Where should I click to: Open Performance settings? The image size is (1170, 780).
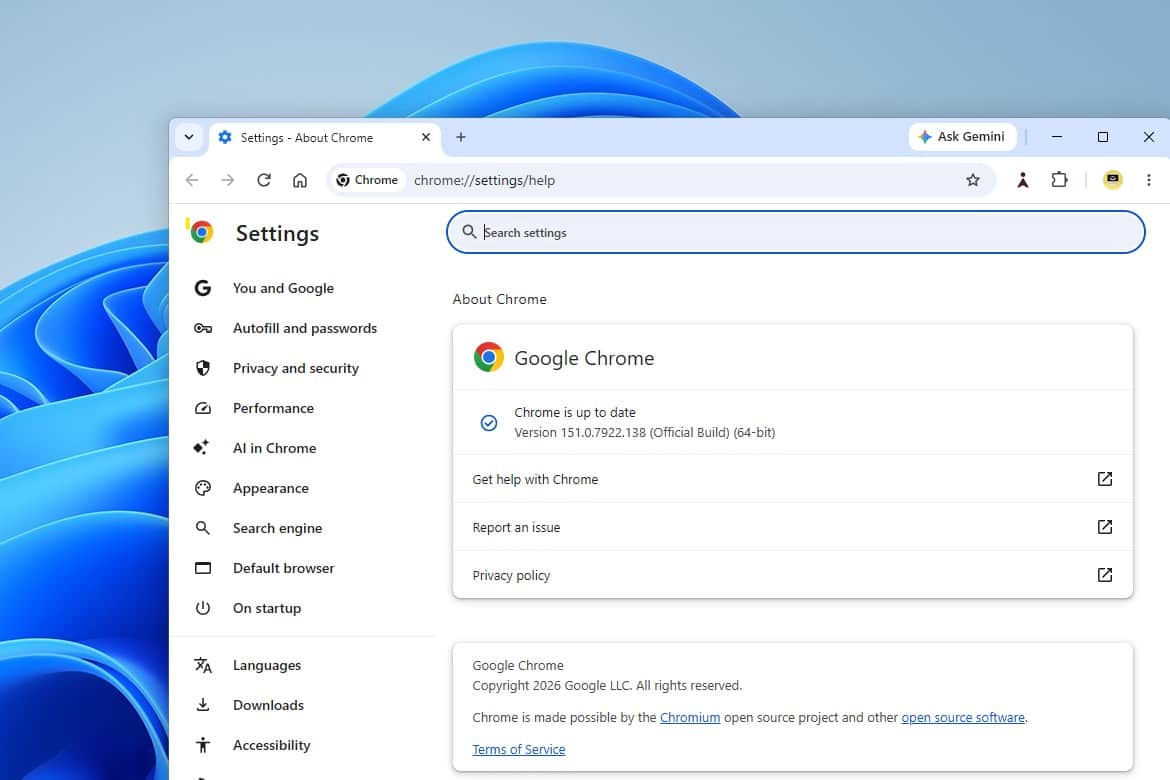(x=273, y=408)
